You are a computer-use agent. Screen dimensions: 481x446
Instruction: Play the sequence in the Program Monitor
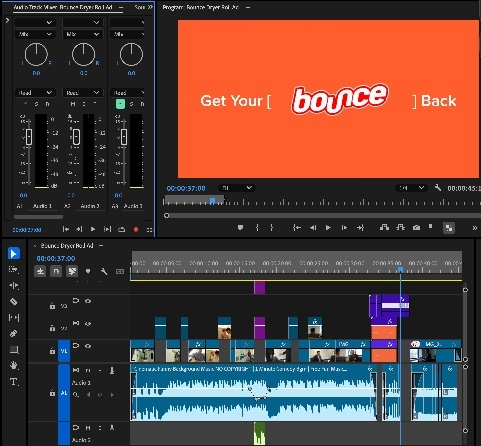click(x=328, y=228)
